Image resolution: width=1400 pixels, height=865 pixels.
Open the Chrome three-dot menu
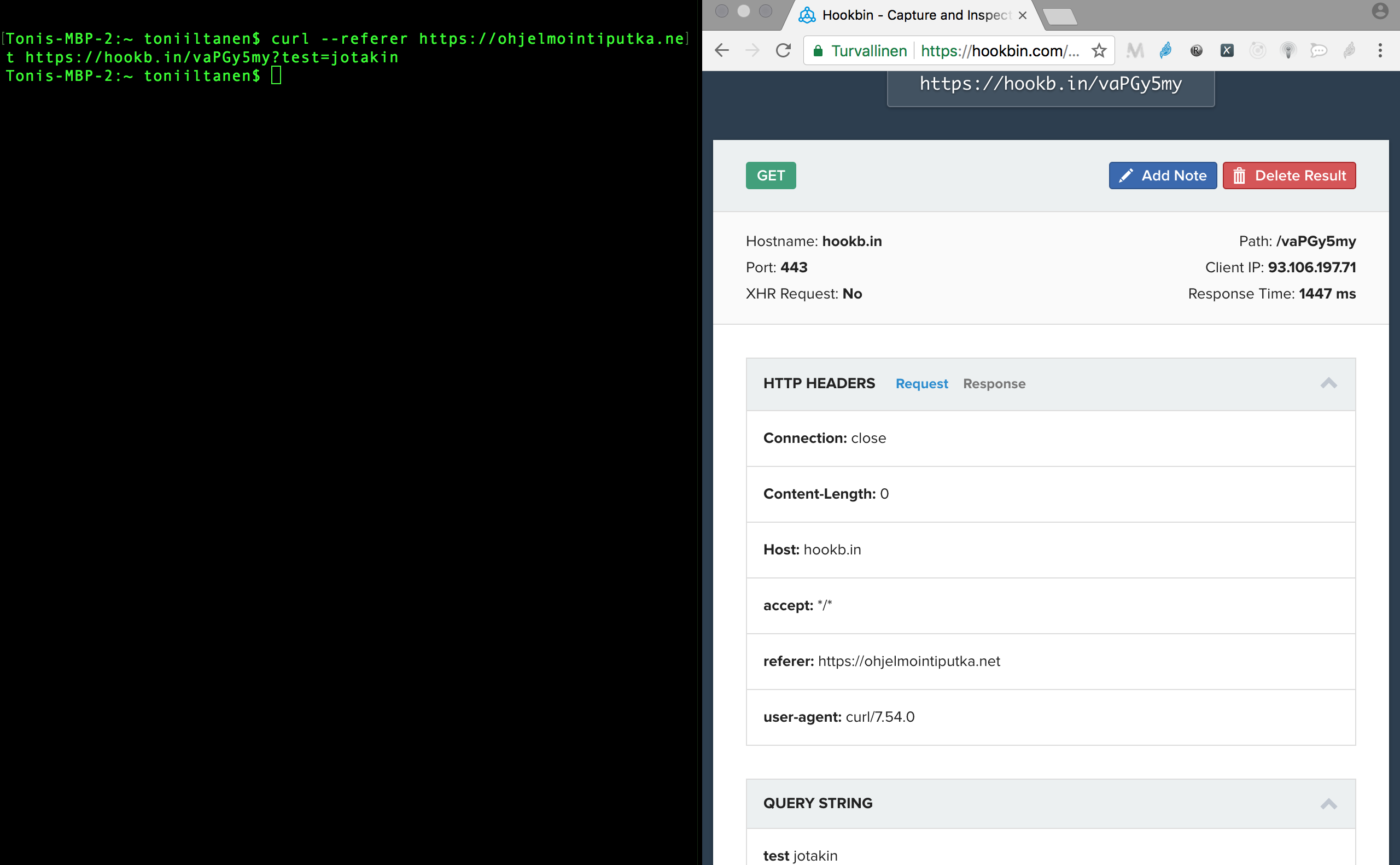pyautogui.click(x=1380, y=51)
